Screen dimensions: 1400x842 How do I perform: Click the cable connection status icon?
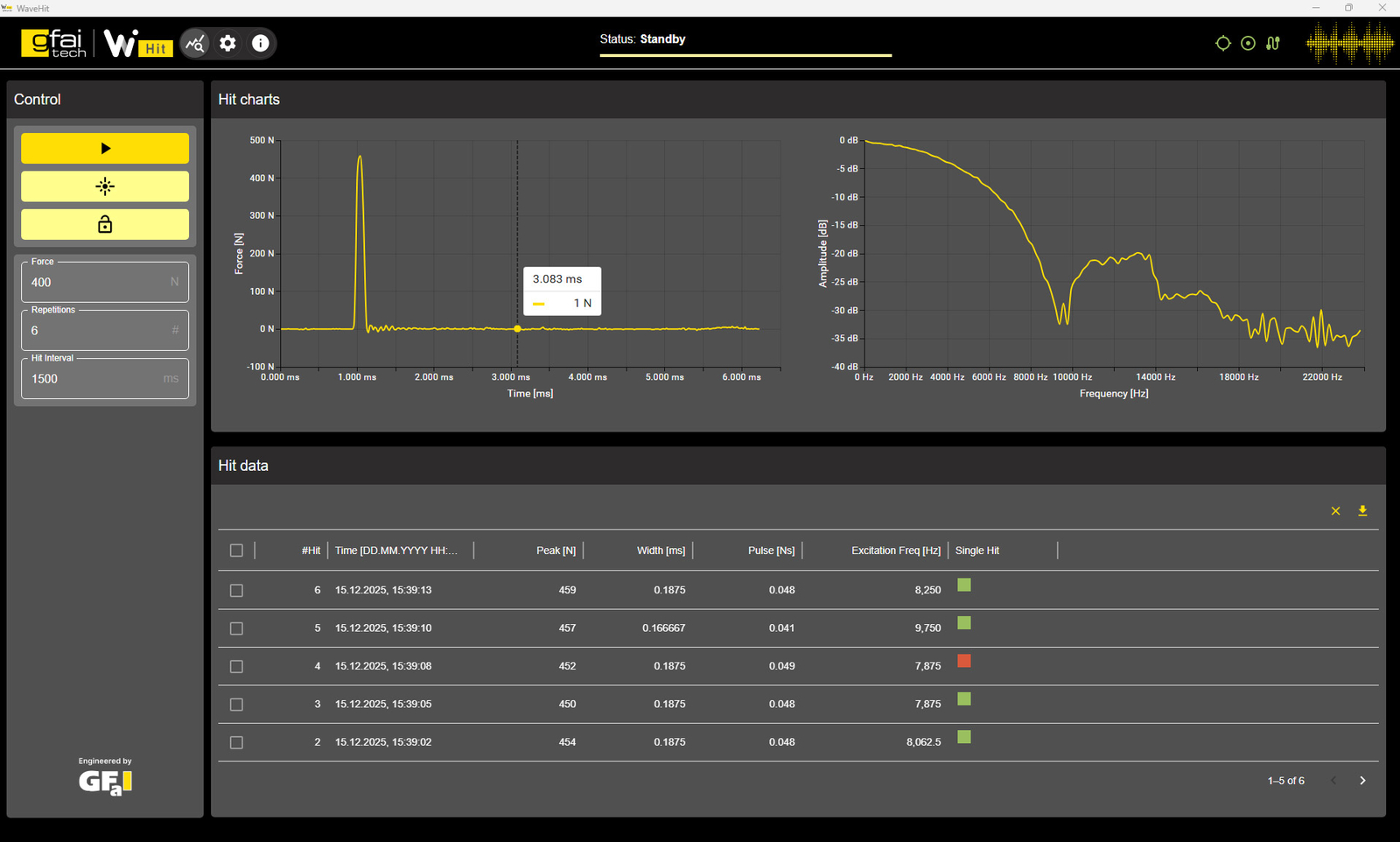click(1273, 43)
